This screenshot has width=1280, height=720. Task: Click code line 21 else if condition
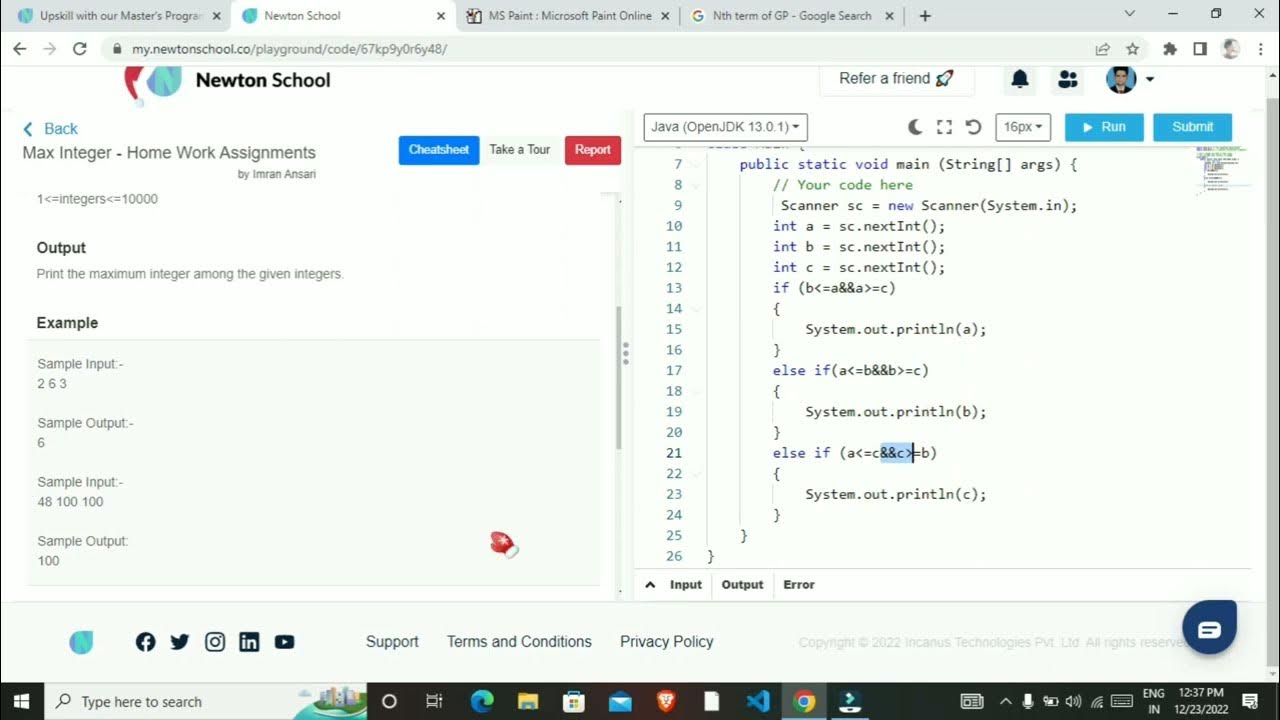click(x=854, y=453)
